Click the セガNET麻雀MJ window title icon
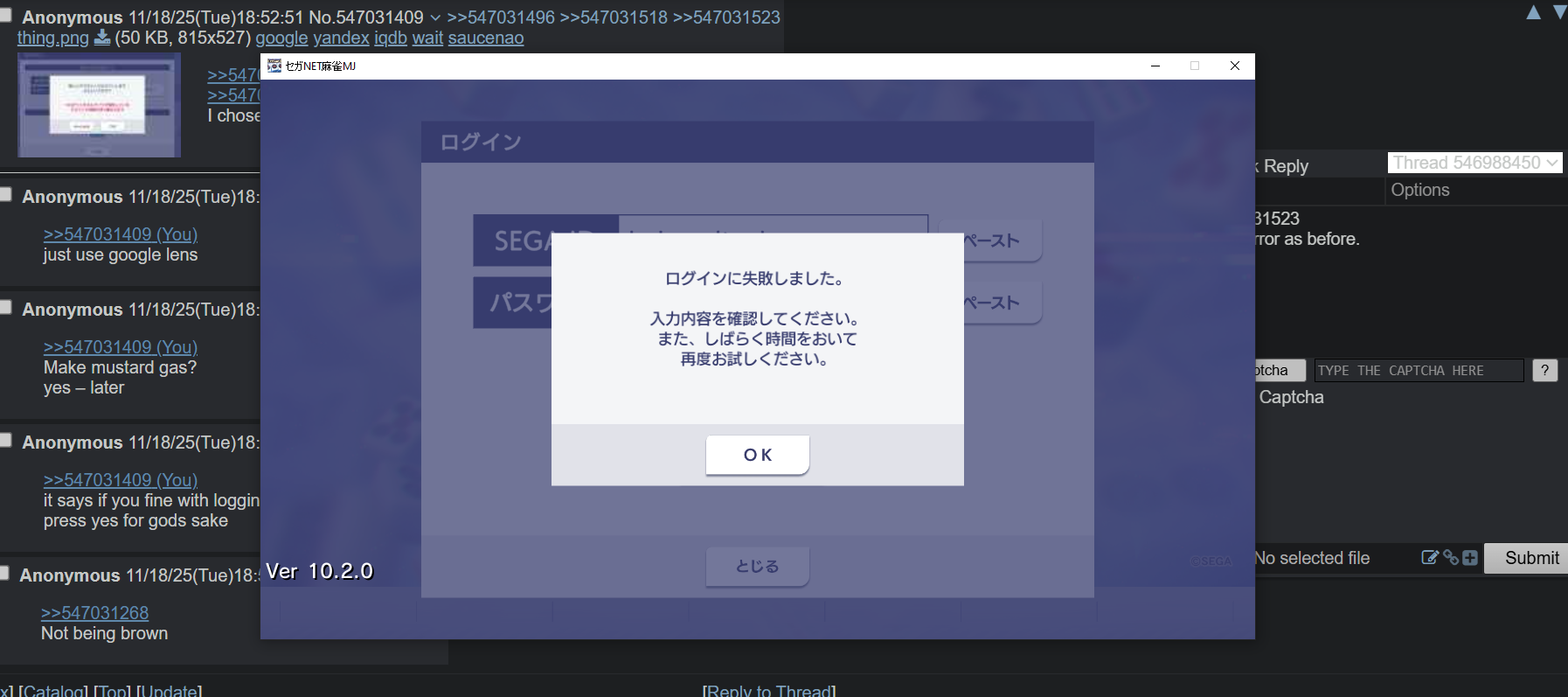 click(274, 66)
